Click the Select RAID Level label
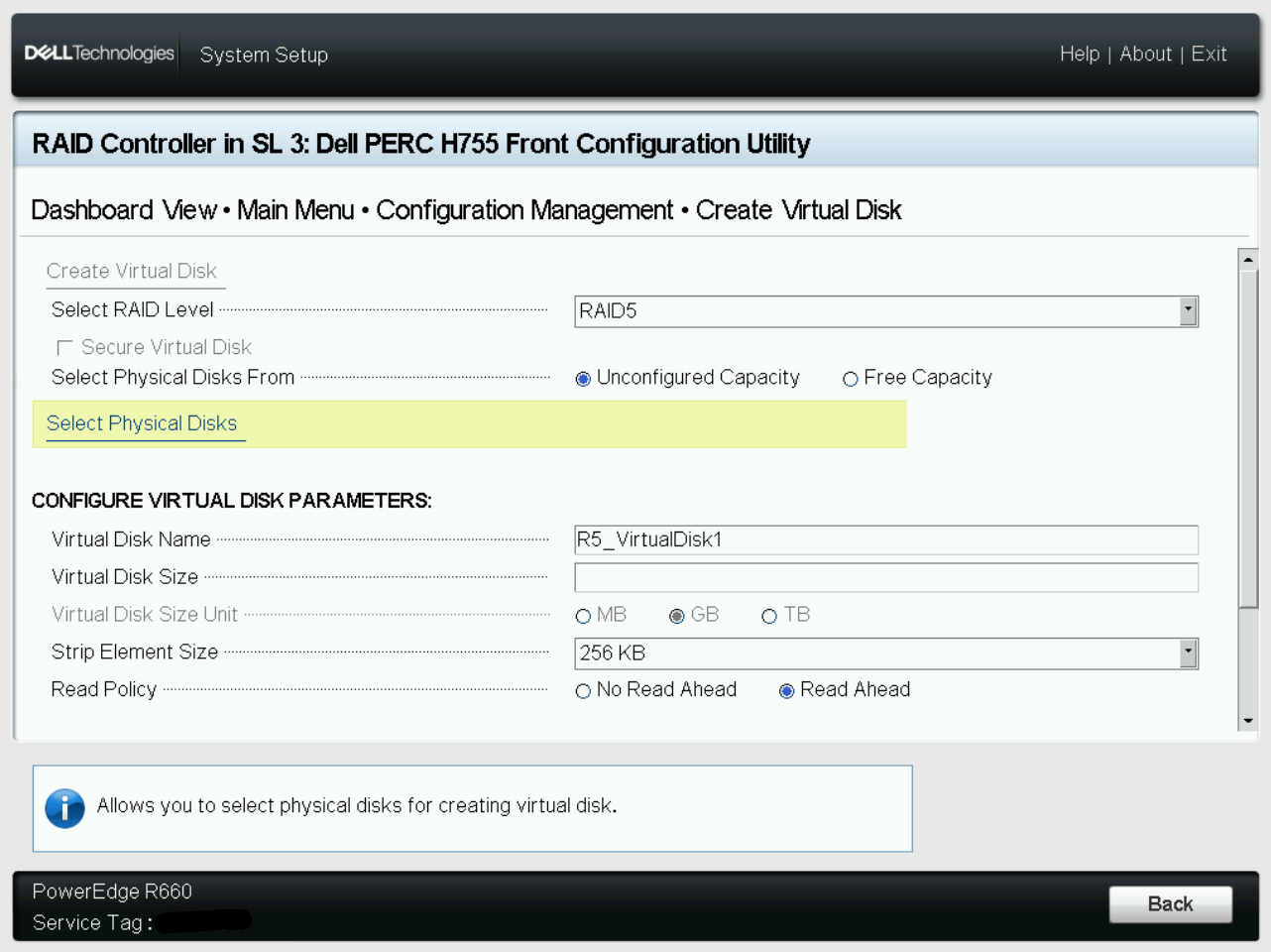 click(x=132, y=309)
